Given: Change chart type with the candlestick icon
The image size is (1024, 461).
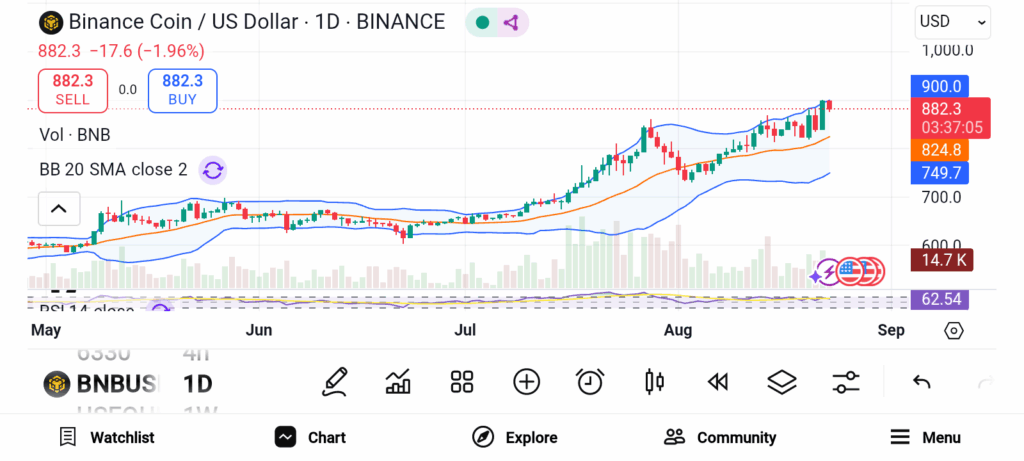Looking at the screenshot, I should click(655, 382).
